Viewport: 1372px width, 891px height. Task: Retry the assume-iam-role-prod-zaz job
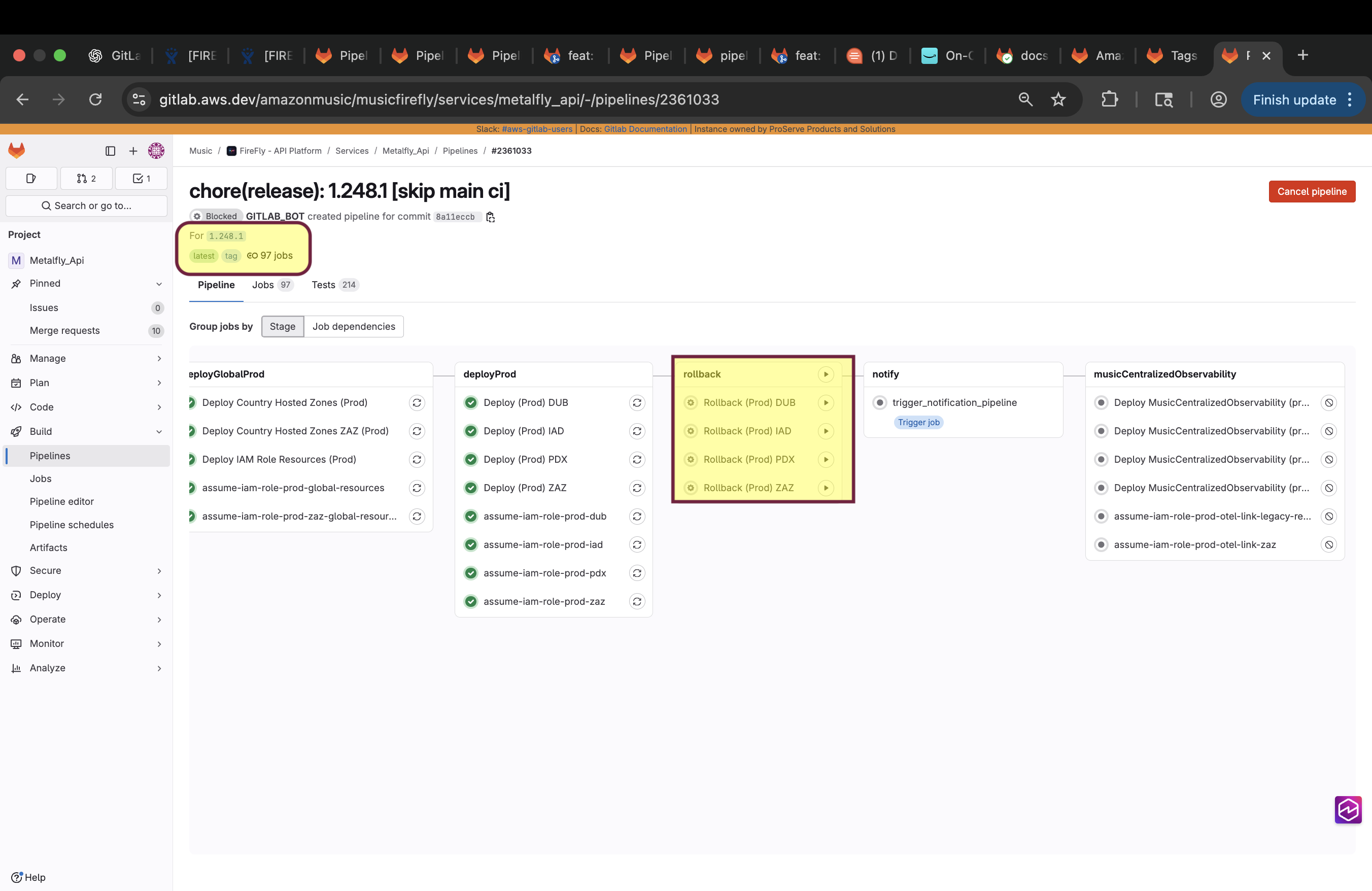(636, 601)
